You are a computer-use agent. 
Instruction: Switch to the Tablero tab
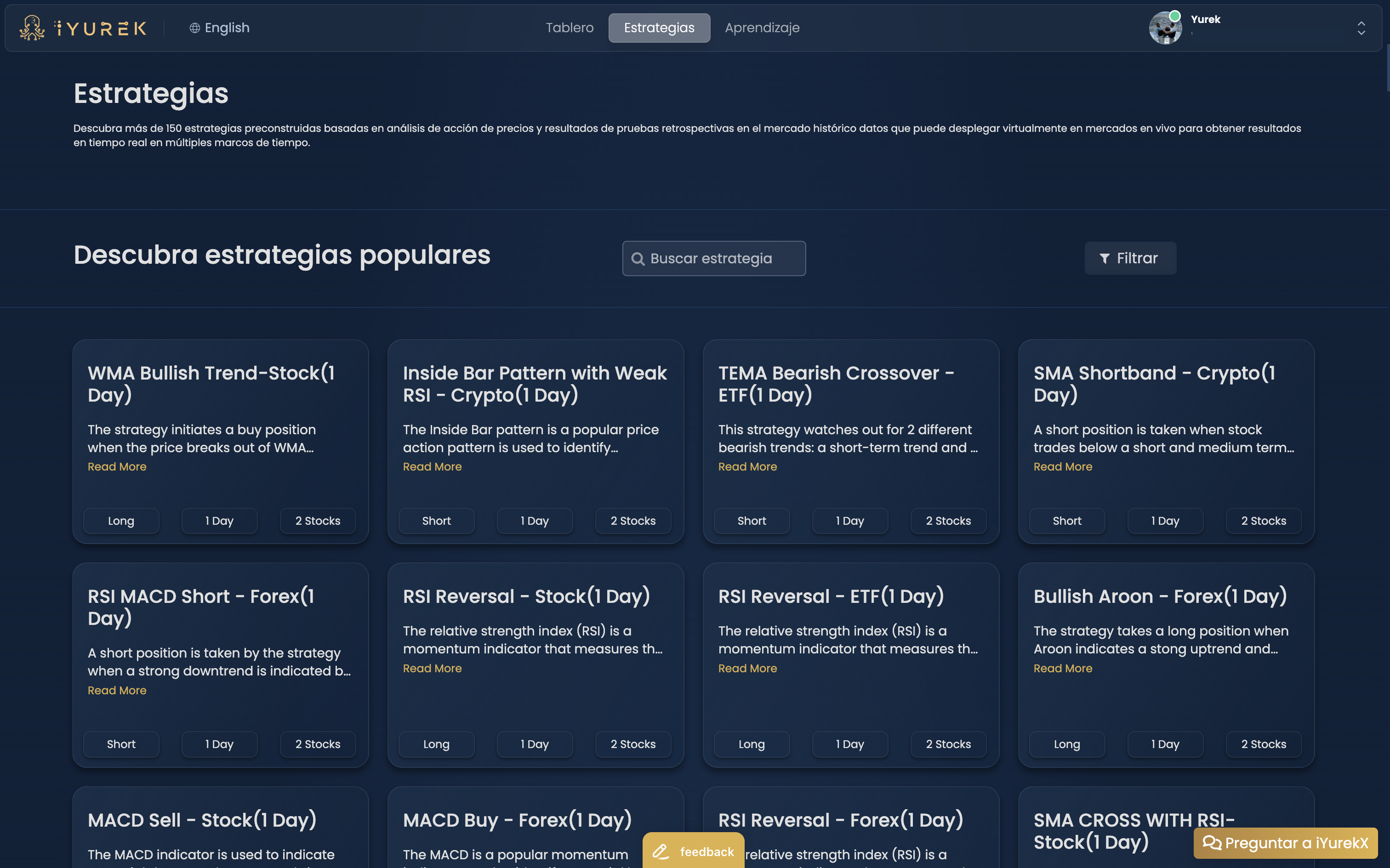point(569,28)
